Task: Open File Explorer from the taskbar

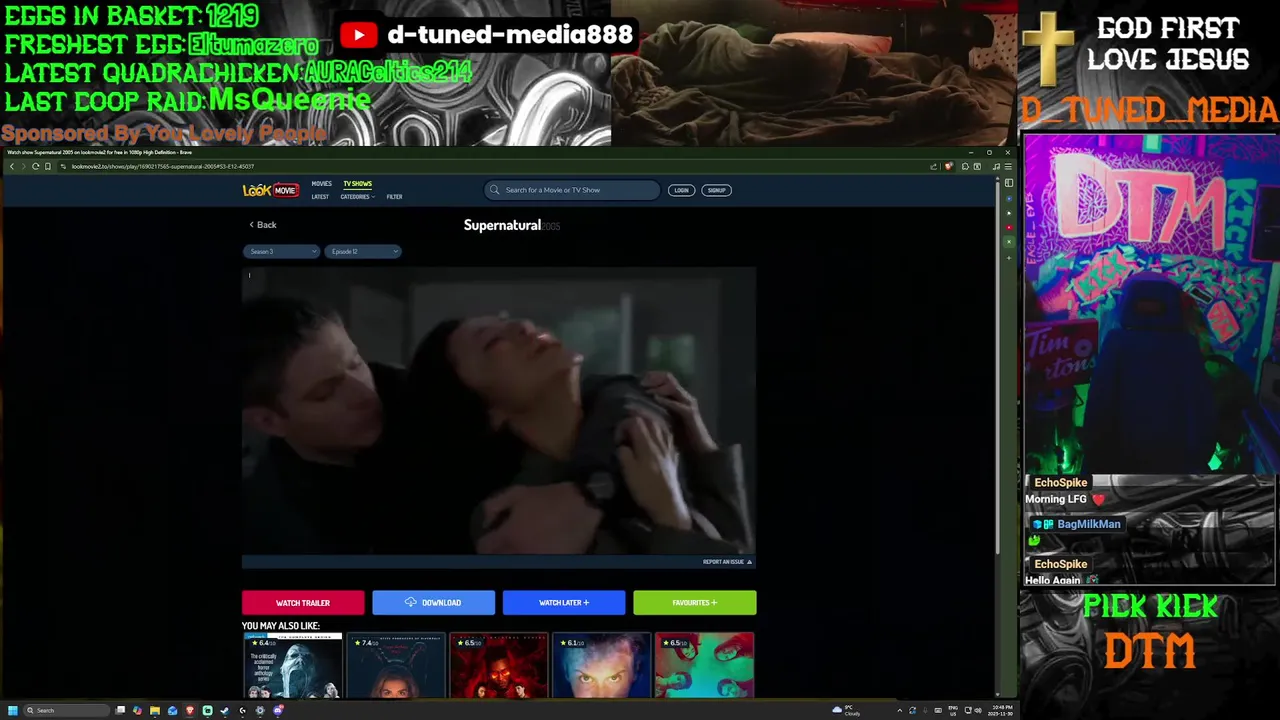Action: pos(155,710)
